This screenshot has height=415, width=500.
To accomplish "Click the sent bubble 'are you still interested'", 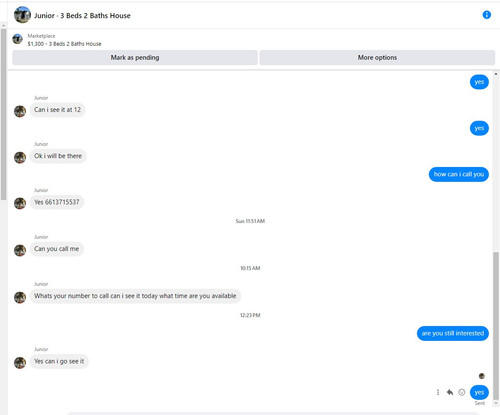I will coord(453,333).
